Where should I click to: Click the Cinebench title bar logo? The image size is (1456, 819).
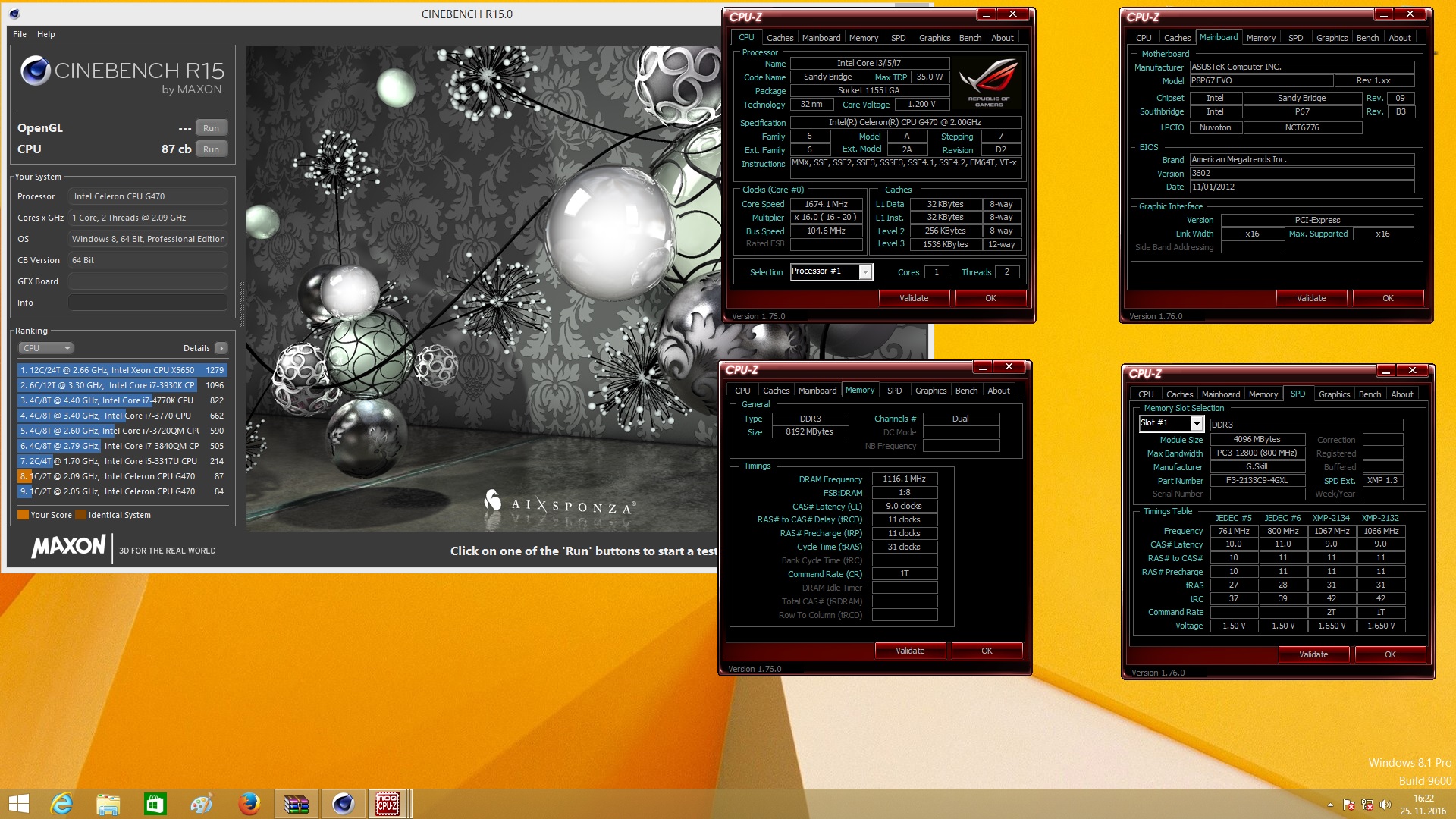tap(15, 14)
